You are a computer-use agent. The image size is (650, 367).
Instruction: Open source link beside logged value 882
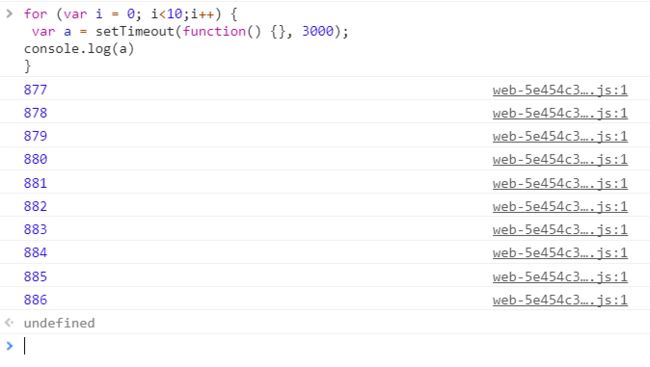click(560, 207)
